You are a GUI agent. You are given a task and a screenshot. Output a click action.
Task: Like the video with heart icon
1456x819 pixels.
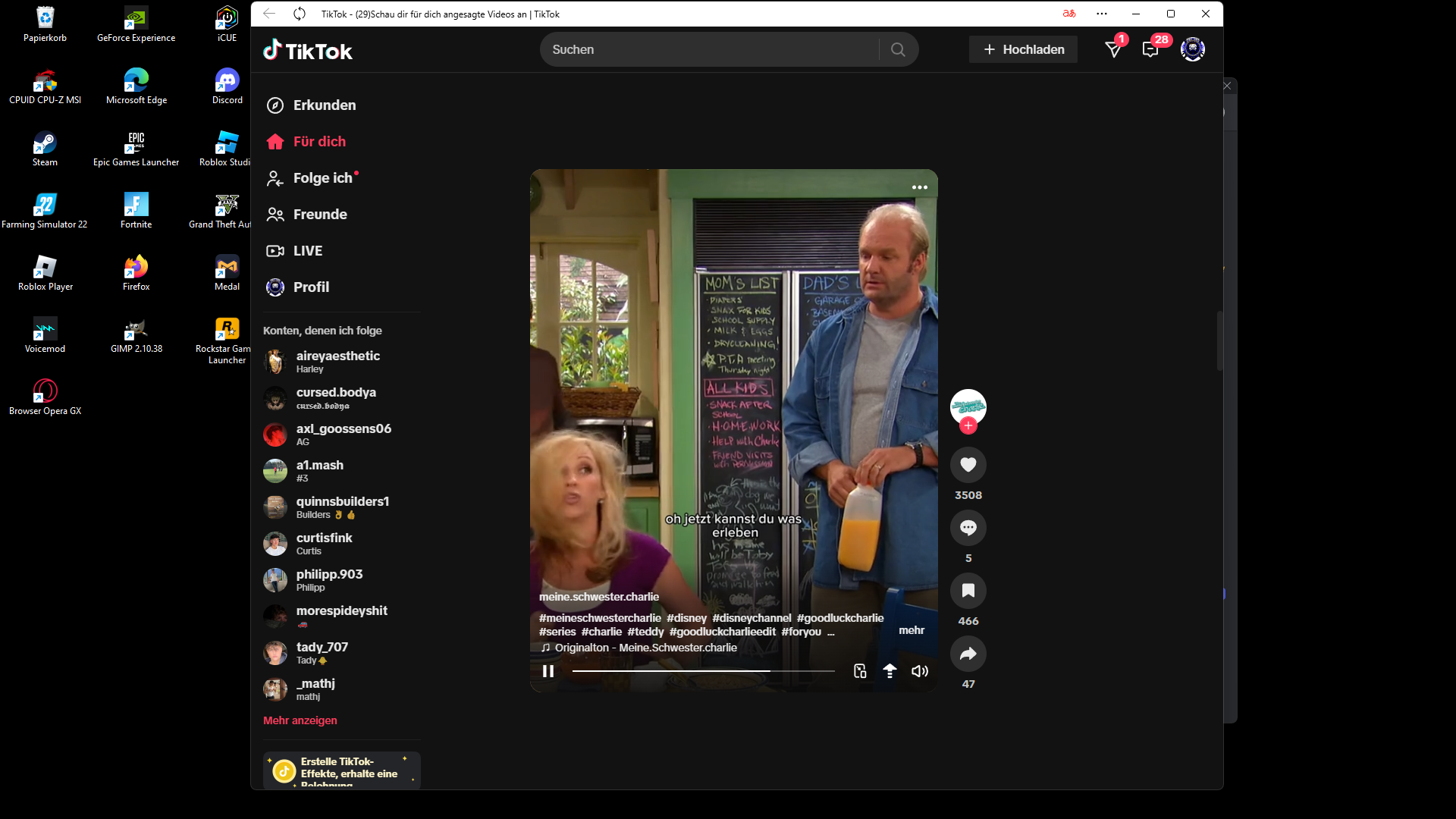point(968,464)
